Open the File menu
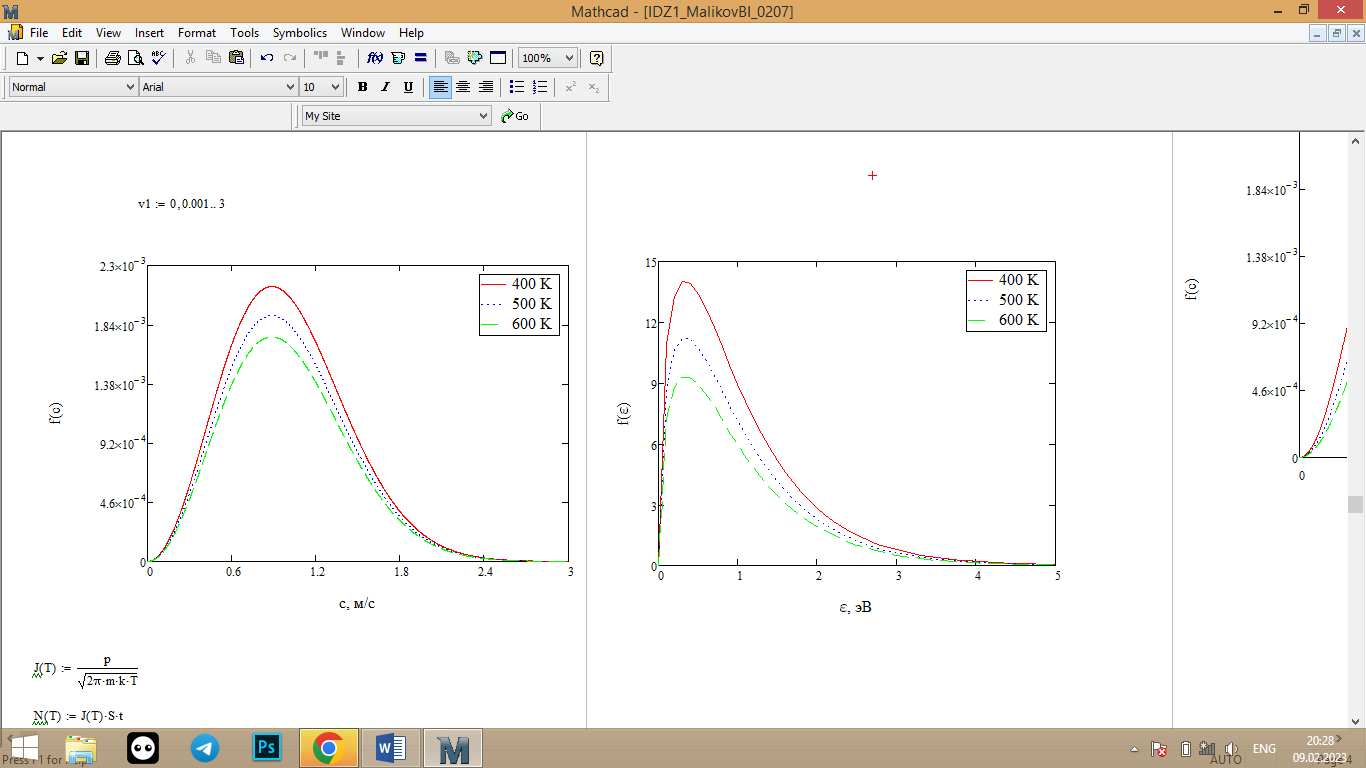The height and width of the screenshot is (768, 1366). tap(39, 33)
